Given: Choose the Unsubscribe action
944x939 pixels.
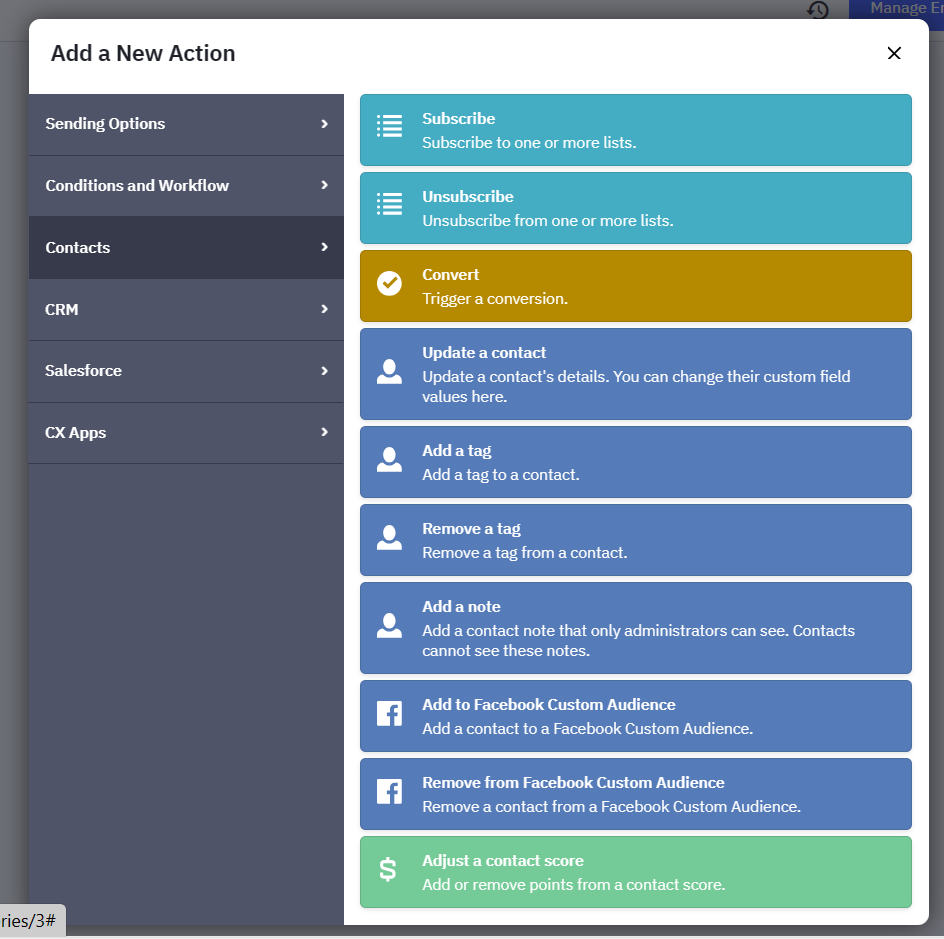Looking at the screenshot, I should tap(636, 208).
